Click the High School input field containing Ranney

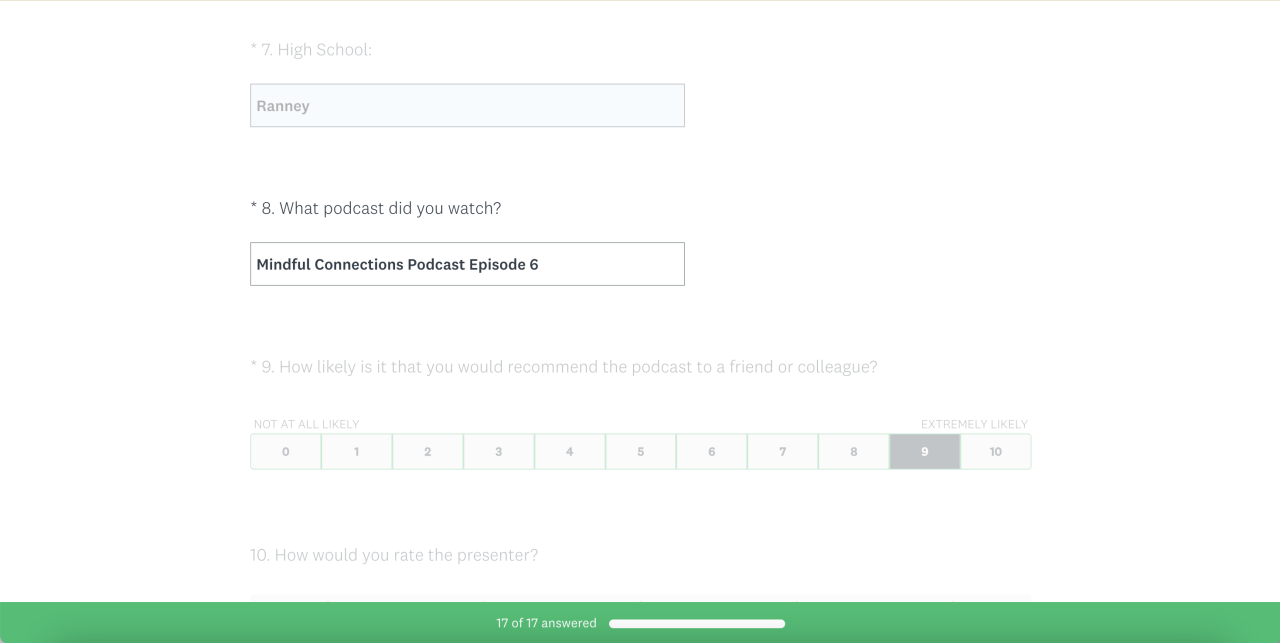467,106
